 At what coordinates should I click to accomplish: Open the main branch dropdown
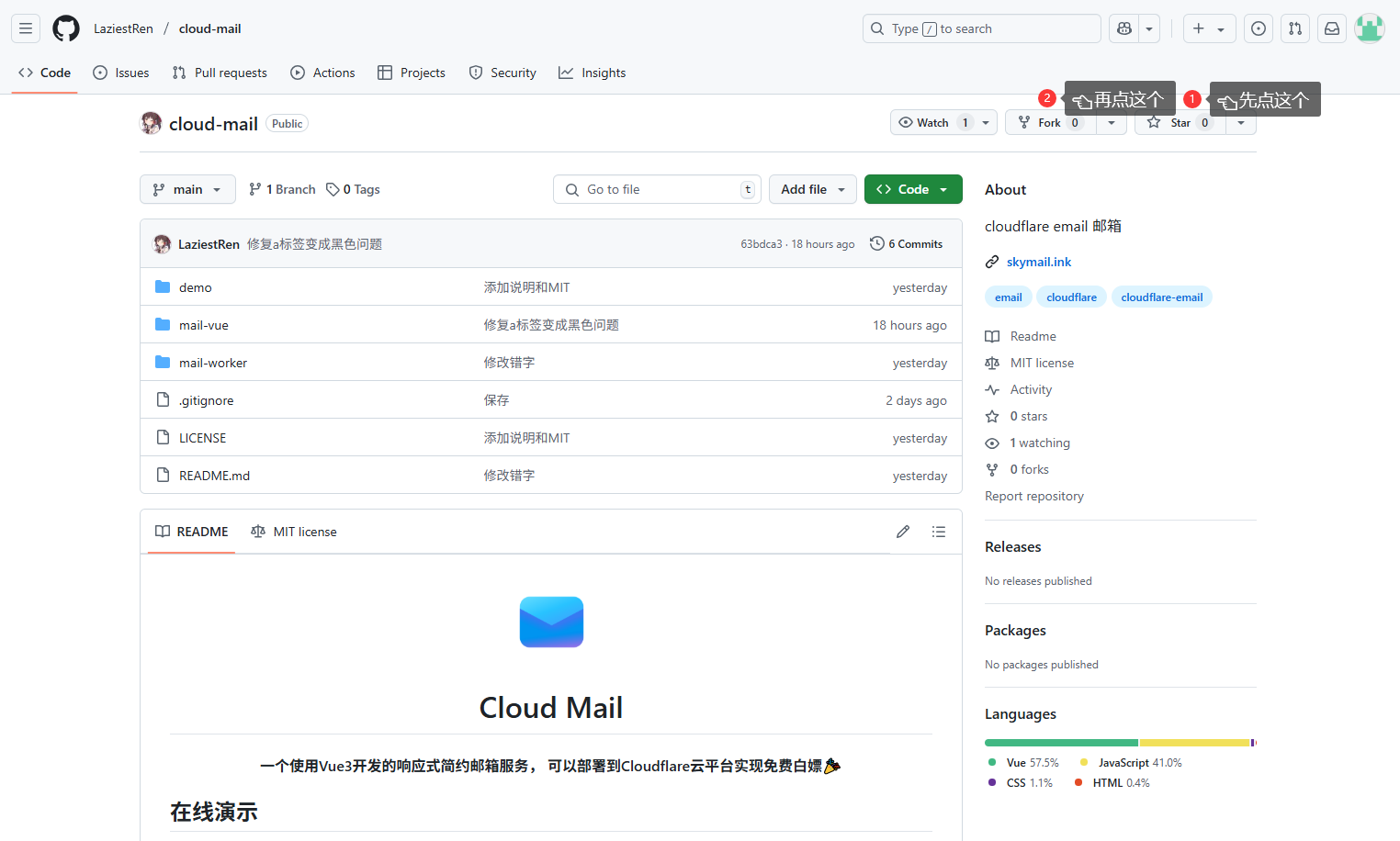click(x=187, y=189)
